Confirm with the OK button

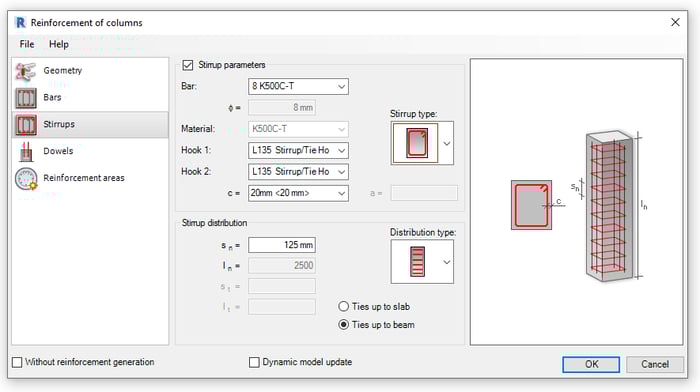point(591,364)
